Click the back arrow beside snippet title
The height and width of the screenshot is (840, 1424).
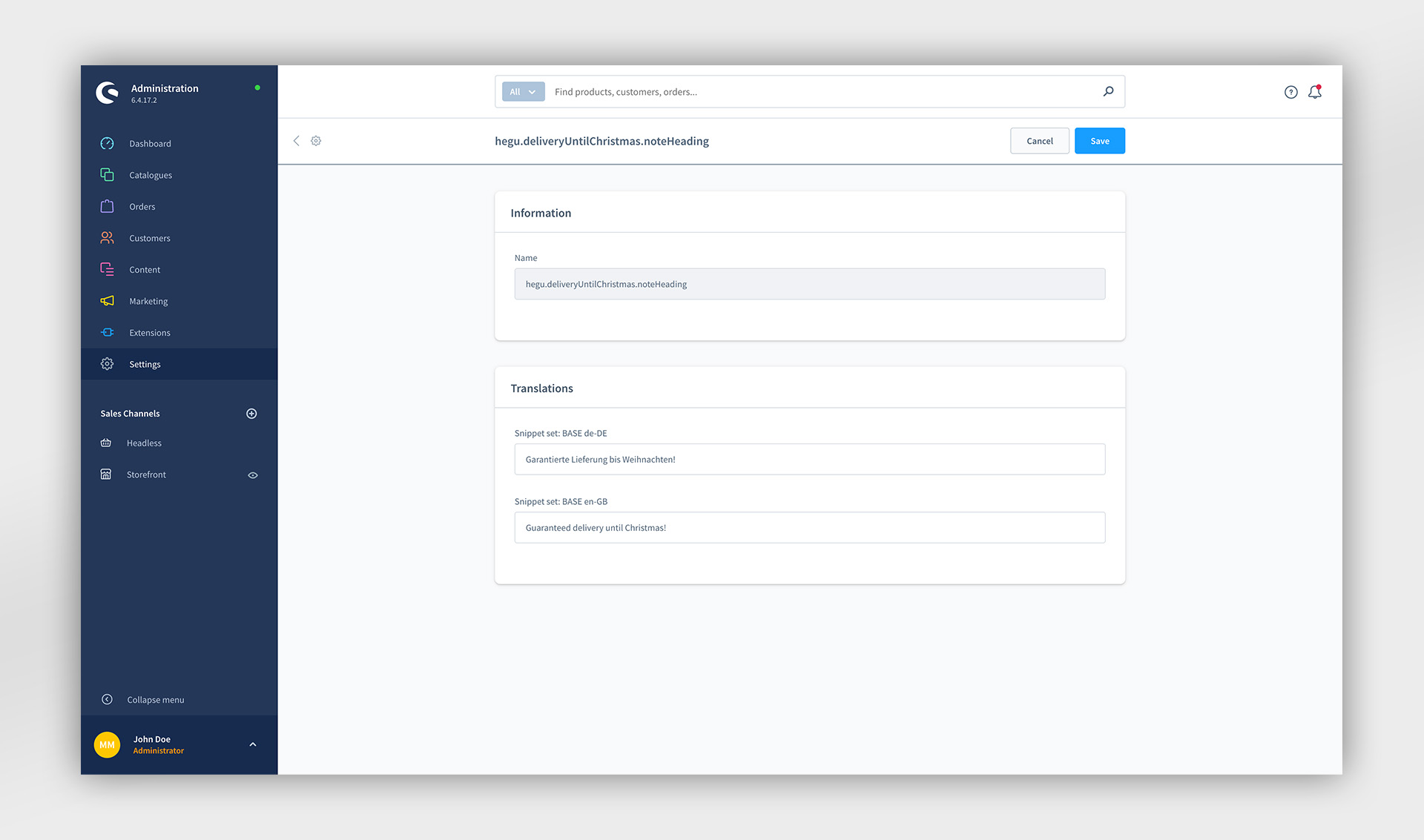point(296,141)
